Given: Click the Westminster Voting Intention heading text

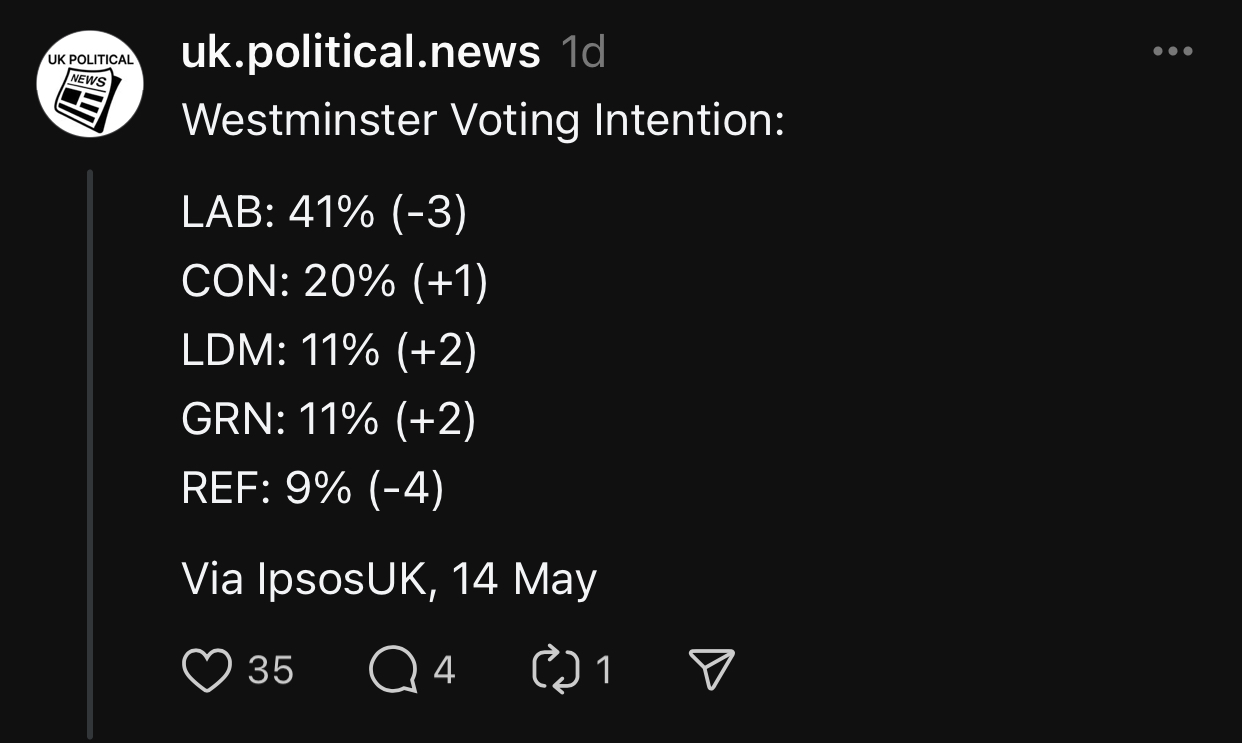Looking at the screenshot, I should 483,121.
